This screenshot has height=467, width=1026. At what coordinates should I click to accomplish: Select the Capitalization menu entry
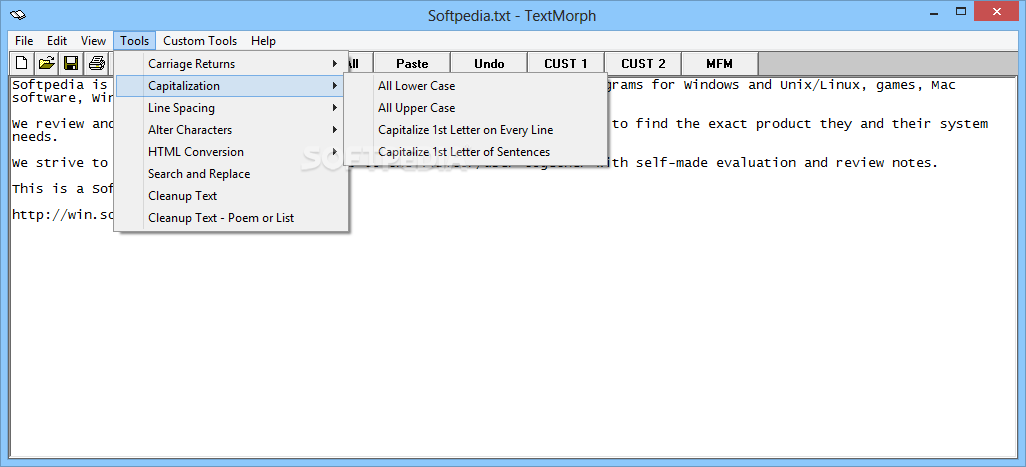click(230, 86)
